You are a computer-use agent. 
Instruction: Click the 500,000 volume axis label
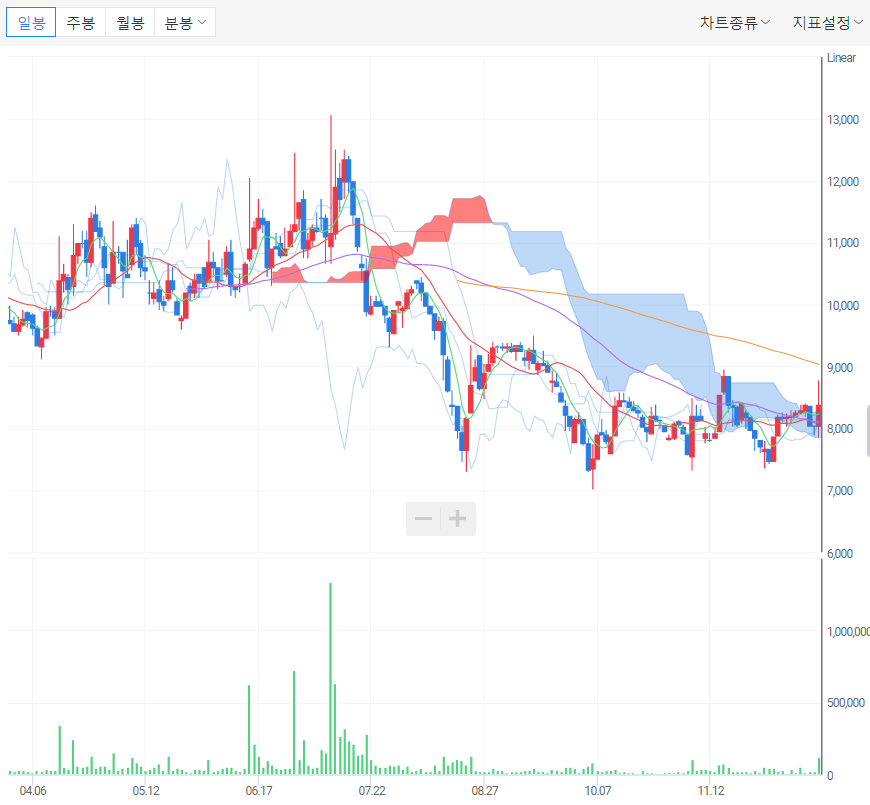click(x=846, y=703)
